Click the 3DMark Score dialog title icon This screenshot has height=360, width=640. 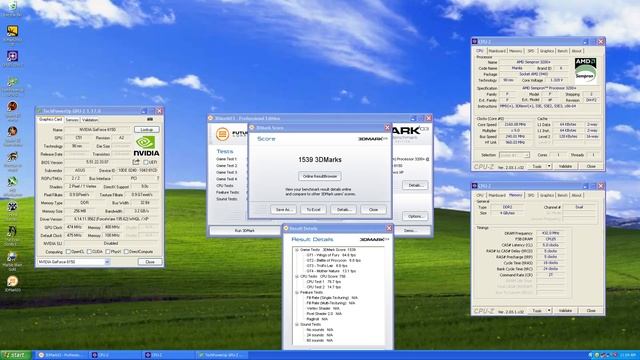252,128
